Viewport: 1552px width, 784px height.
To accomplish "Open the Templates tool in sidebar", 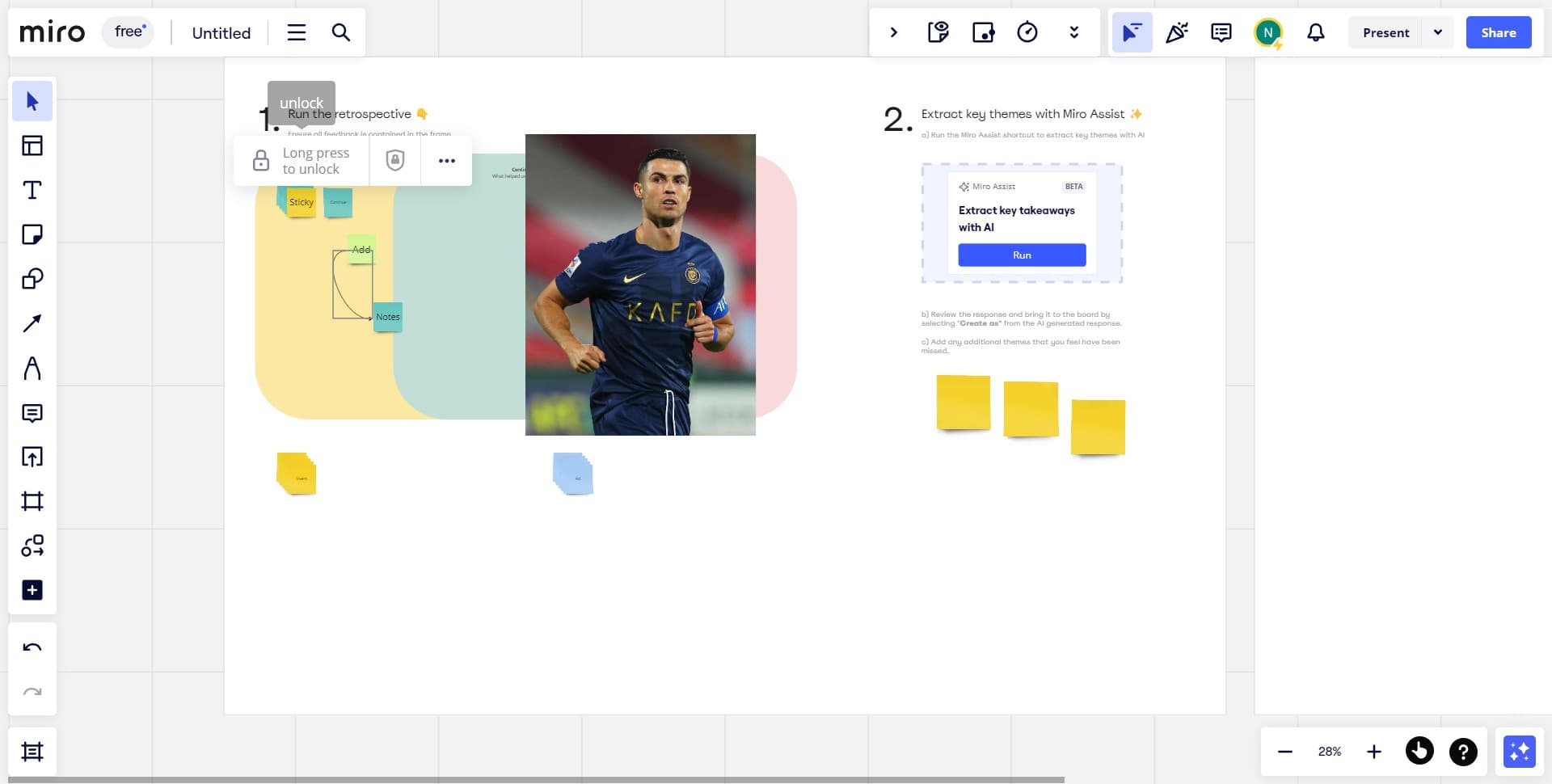I will pyautogui.click(x=32, y=145).
